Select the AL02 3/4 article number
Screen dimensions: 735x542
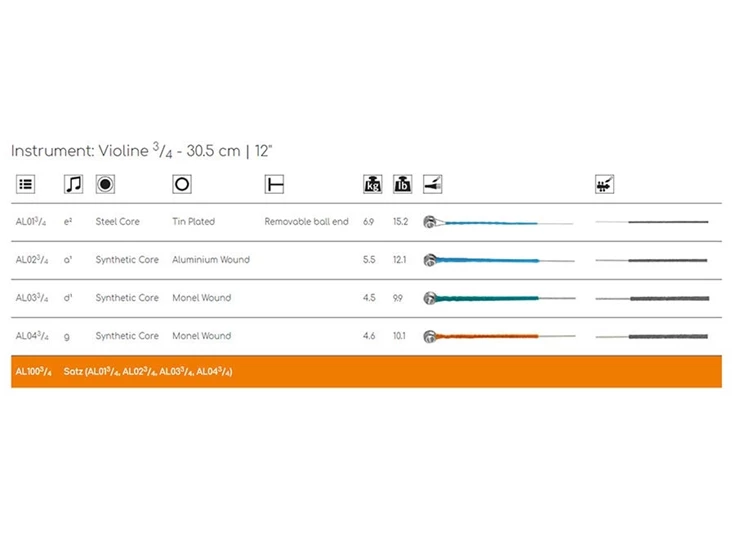pyautogui.click(x=31, y=260)
